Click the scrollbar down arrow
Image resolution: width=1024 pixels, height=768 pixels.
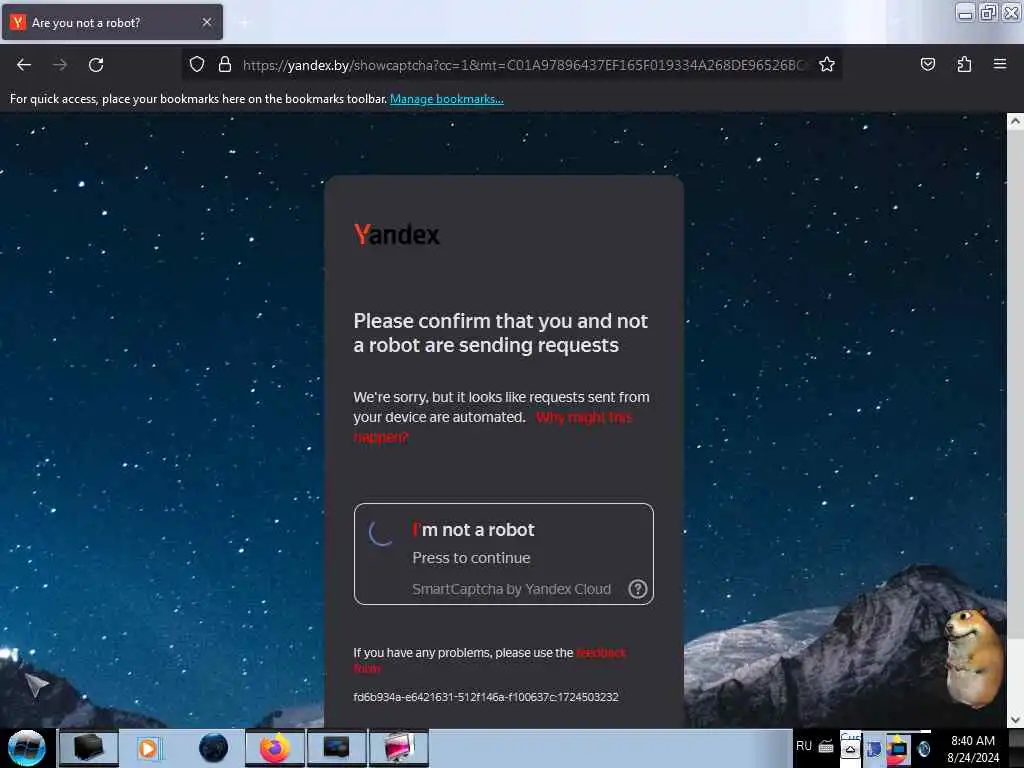[x=1015, y=720]
